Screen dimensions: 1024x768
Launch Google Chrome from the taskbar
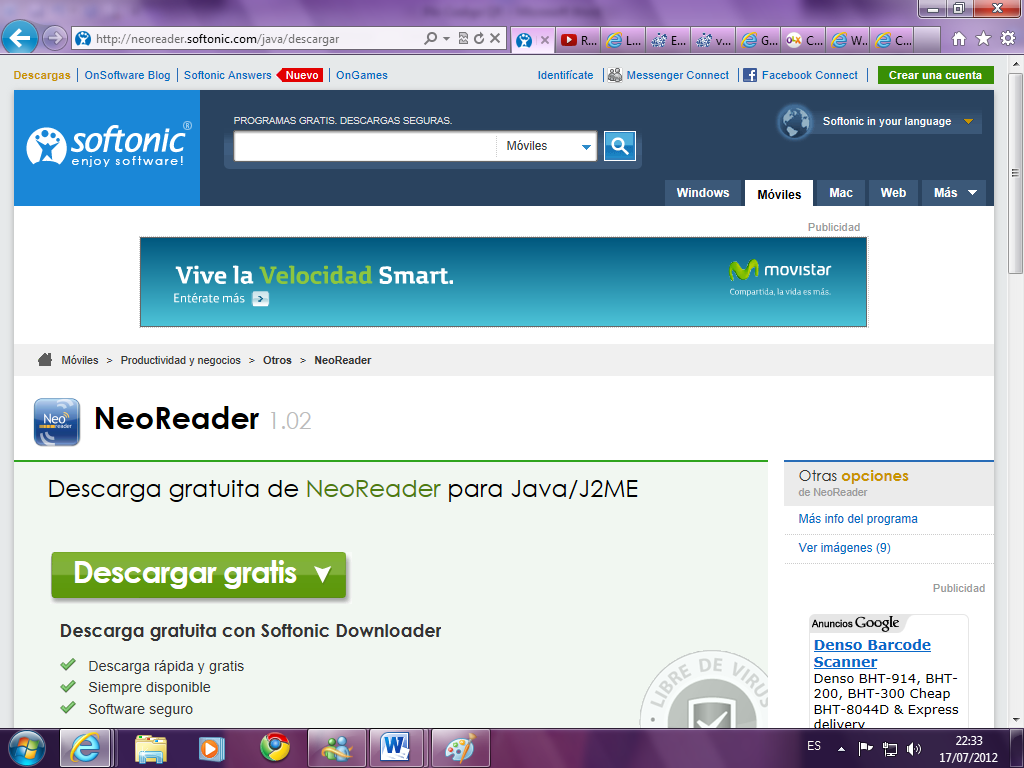(275, 747)
